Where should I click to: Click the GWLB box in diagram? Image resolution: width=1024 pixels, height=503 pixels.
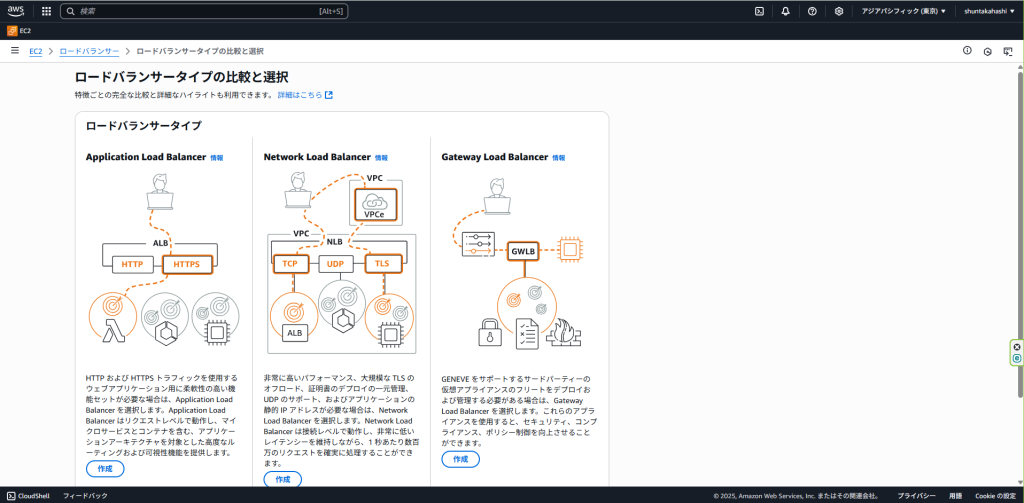click(524, 250)
